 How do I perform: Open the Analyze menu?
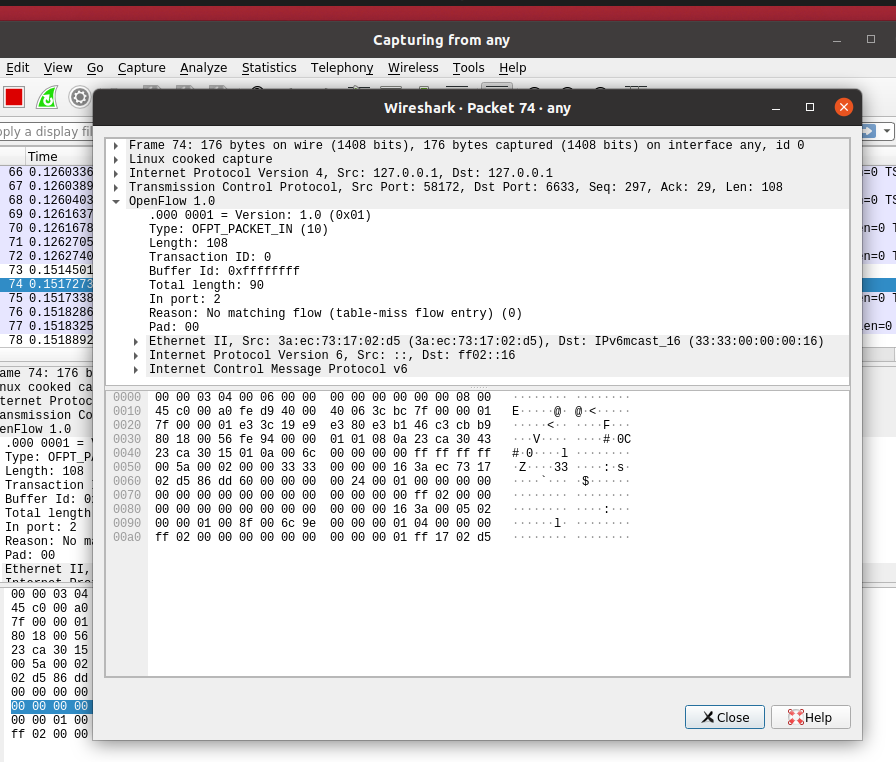[203, 67]
